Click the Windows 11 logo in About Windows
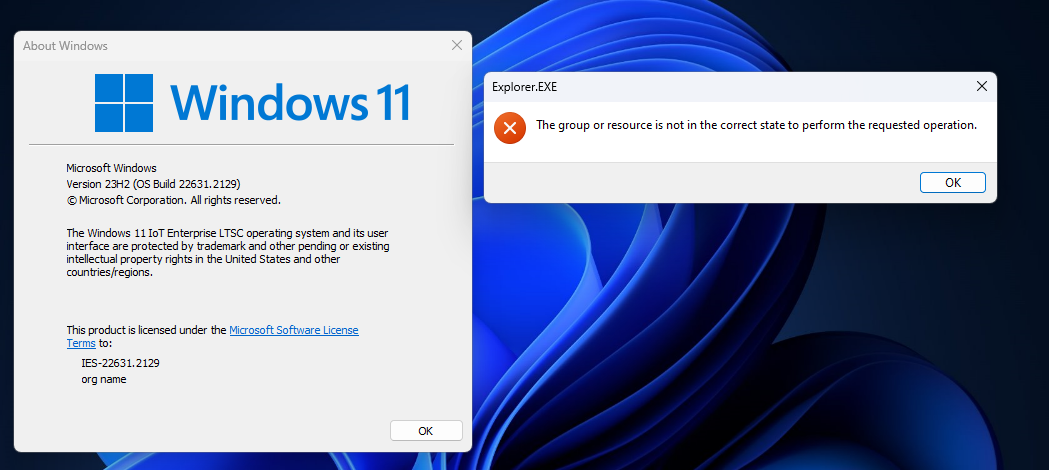Viewport: 1049px width, 470px height. [252, 103]
